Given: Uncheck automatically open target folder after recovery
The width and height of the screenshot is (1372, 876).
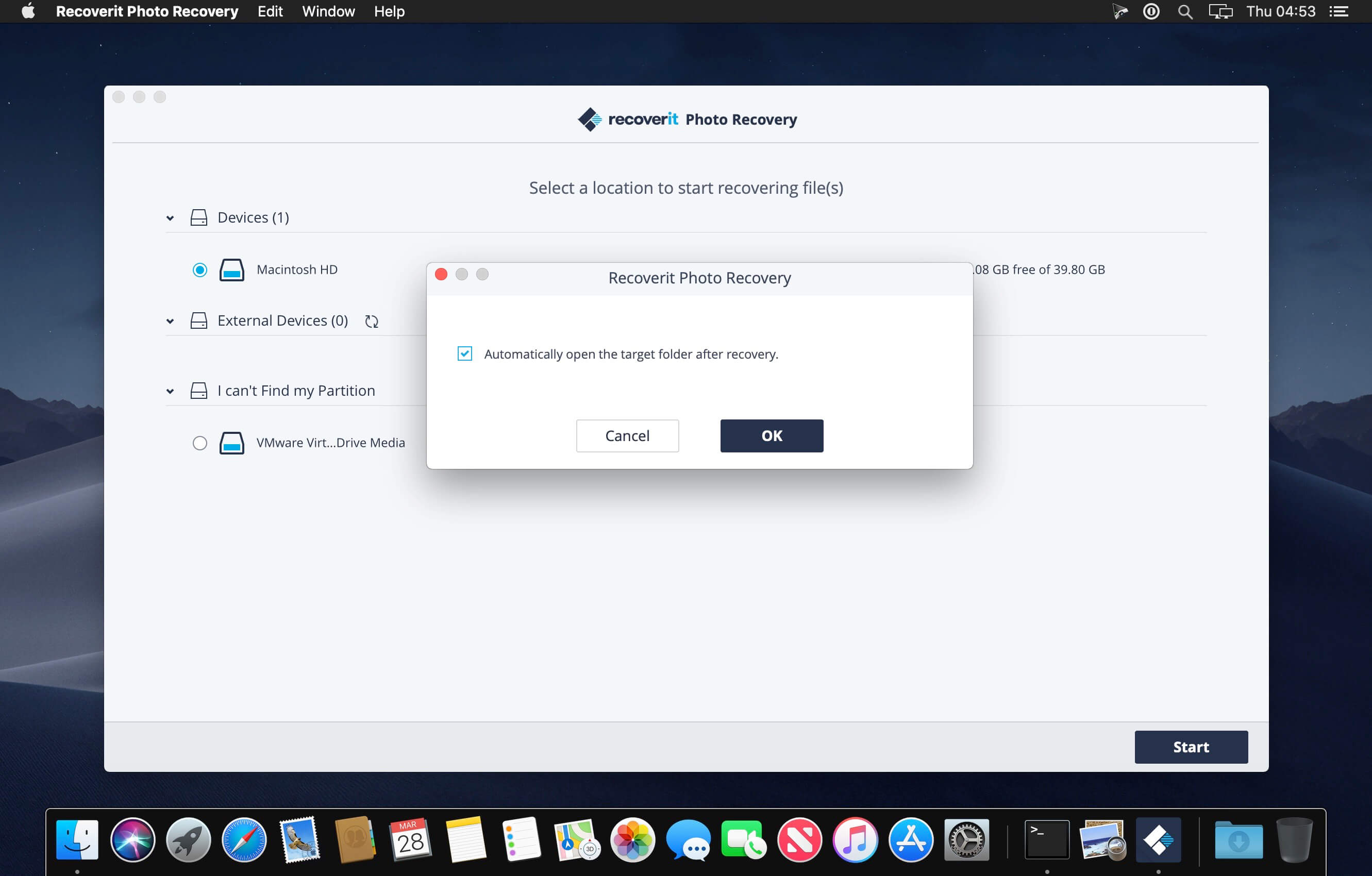Looking at the screenshot, I should click(465, 353).
